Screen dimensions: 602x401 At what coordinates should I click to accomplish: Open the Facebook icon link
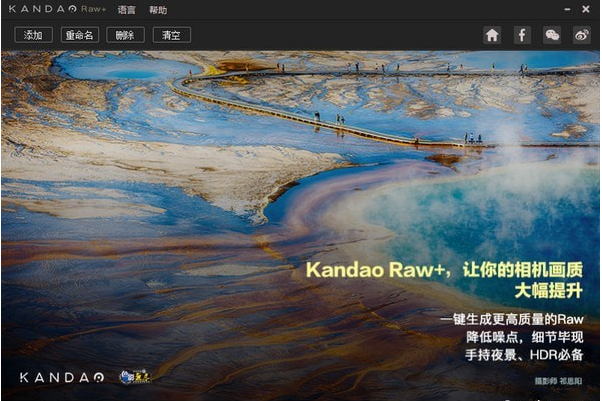522,35
